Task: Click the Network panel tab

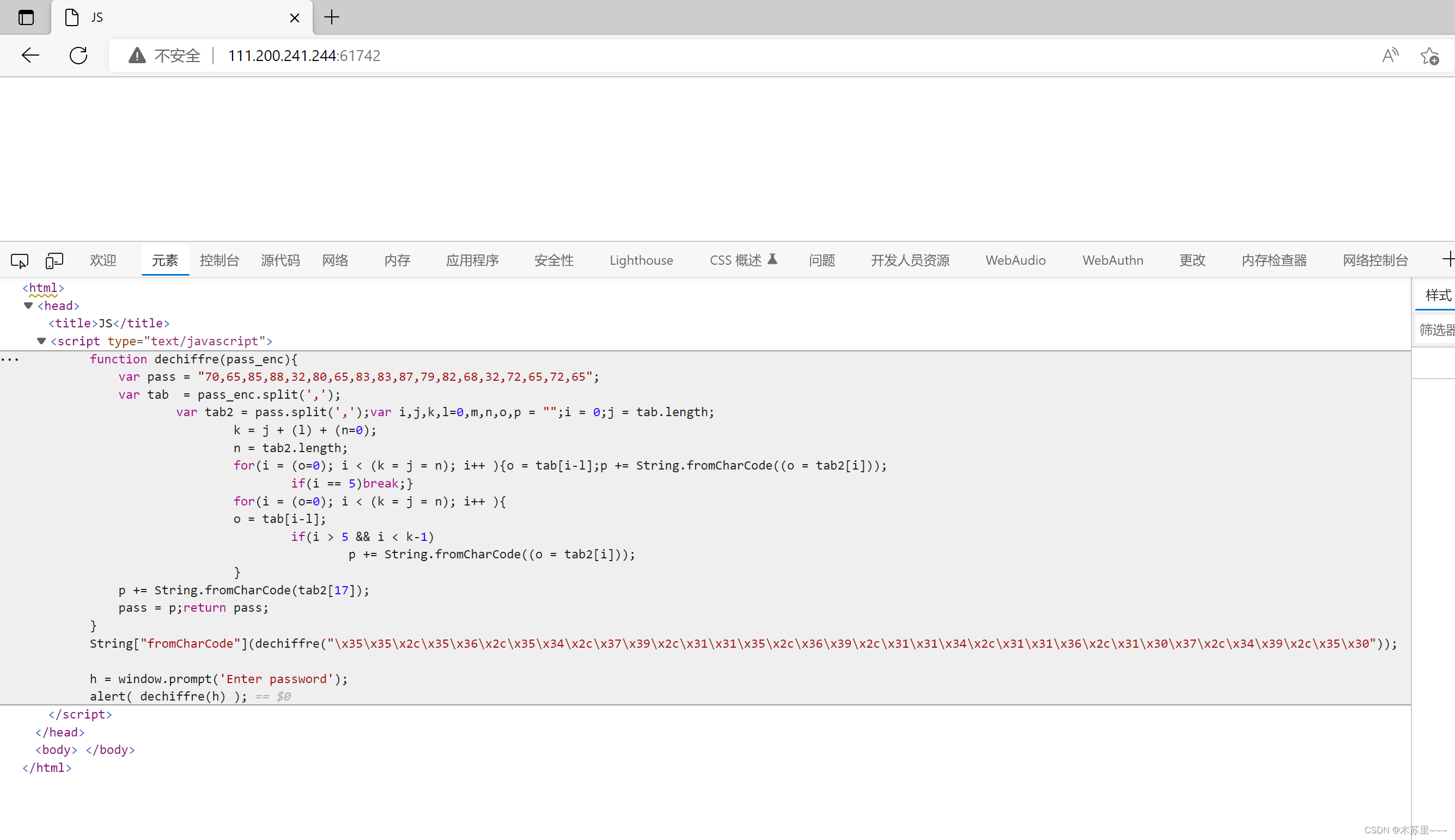Action: click(x=335, y=260)
